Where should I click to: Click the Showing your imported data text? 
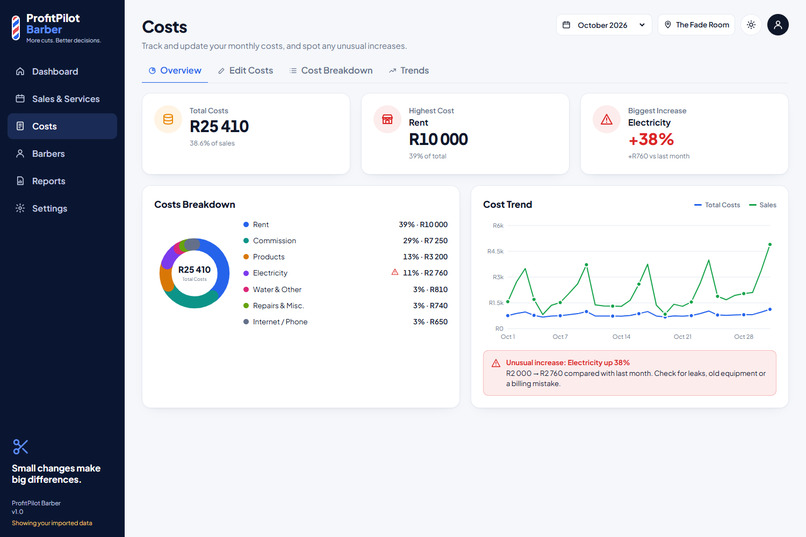52,523
